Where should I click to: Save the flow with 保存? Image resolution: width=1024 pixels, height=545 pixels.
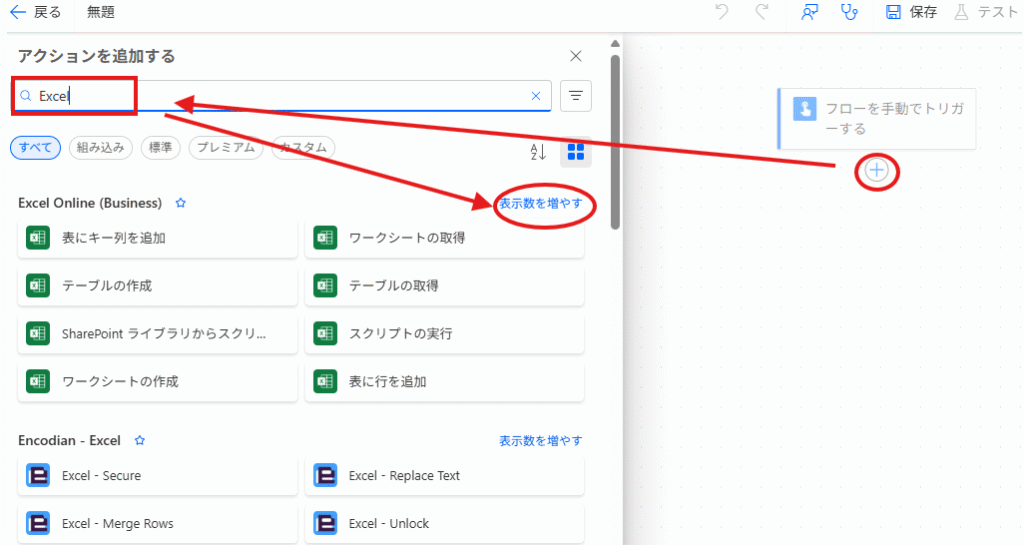(911, 12)
